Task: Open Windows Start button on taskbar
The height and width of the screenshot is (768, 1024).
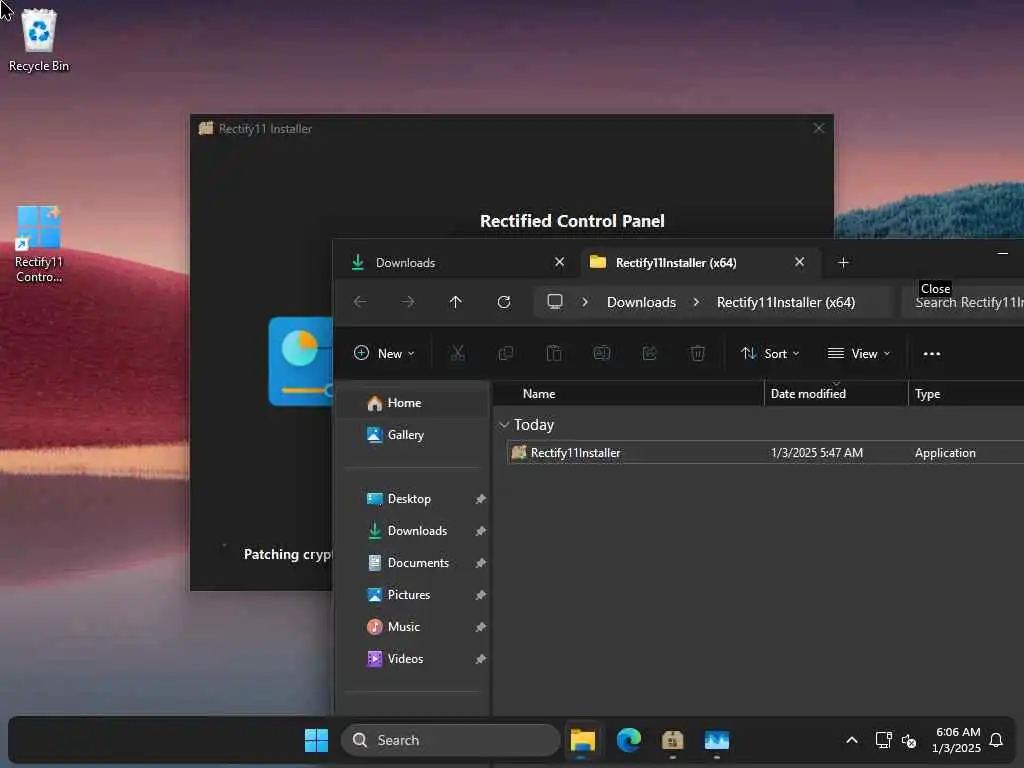Action: [316, 740]
